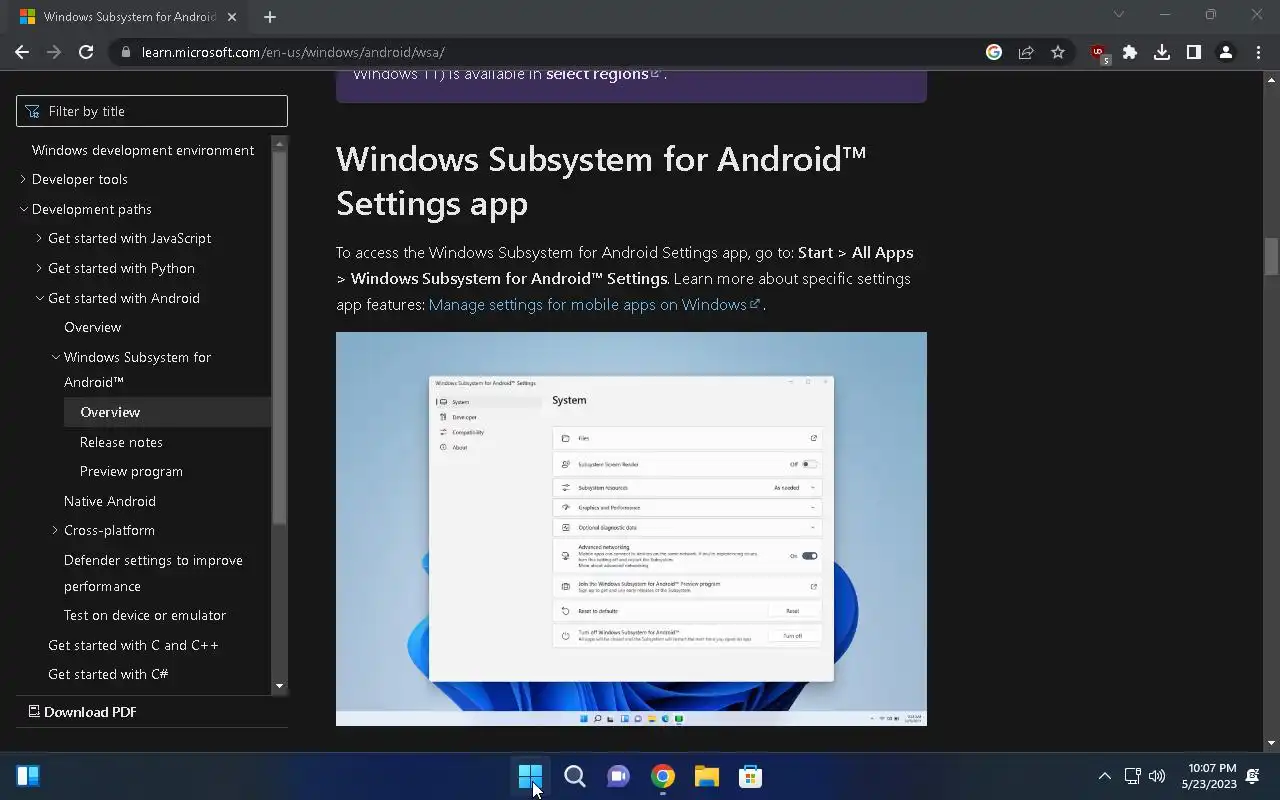Open Teams Chat from taskbar
Screen dimensions: 1280x800
coord(618,776)
